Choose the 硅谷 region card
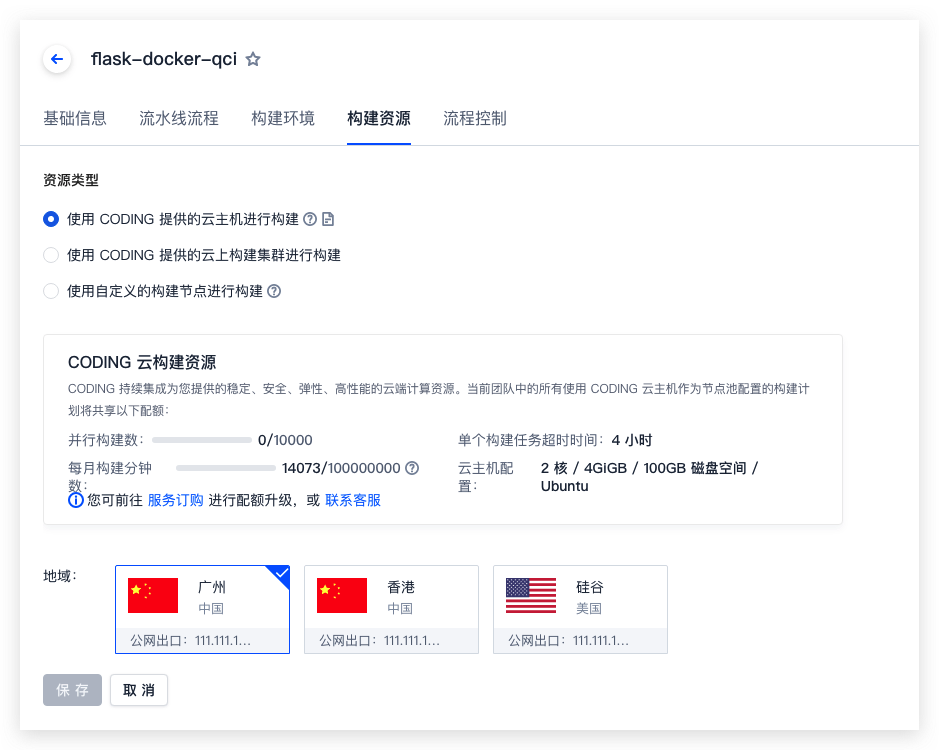This screenshot has height=750, width=939. pyautogui.click(x=580, y=609)
